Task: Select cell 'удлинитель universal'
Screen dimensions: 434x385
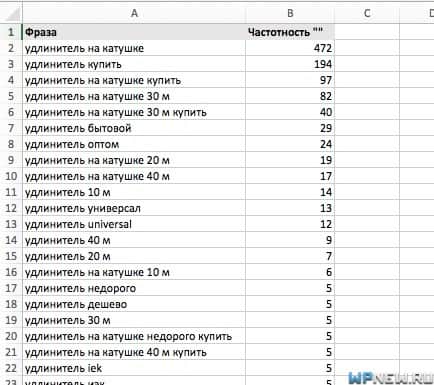Action: [x=134, y=224]
